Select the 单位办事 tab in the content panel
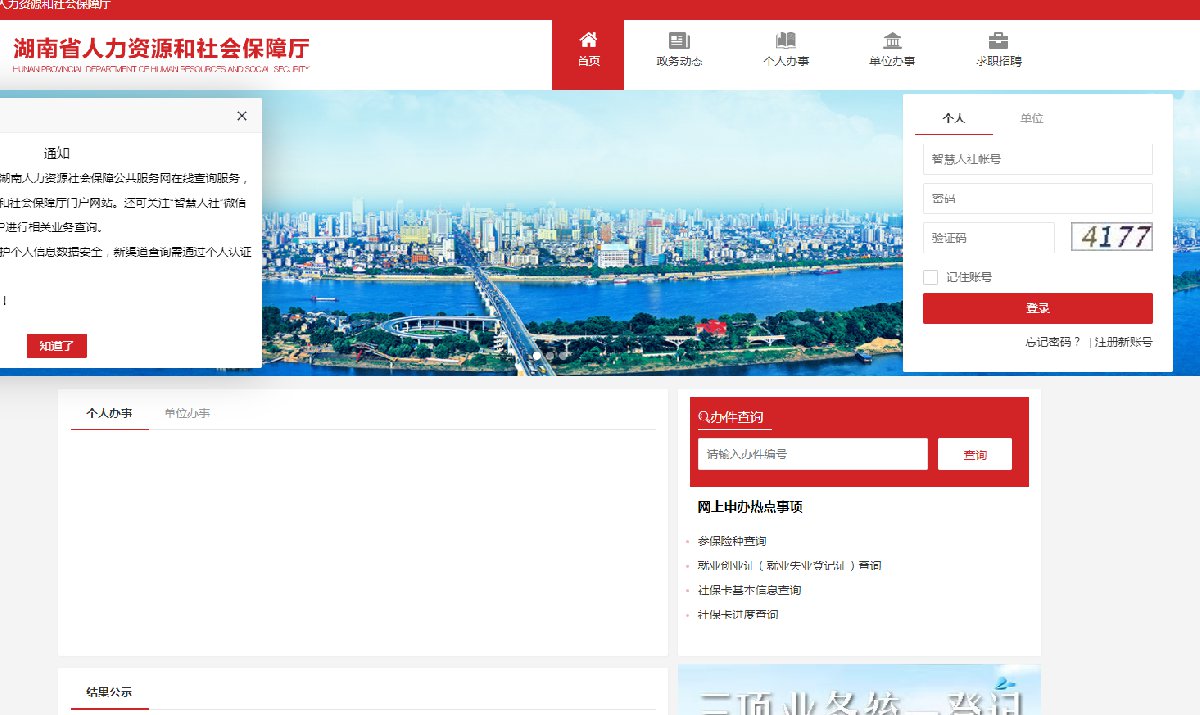Image resolution: width=1200 pixels, height=715 pixels. point(187,413)
